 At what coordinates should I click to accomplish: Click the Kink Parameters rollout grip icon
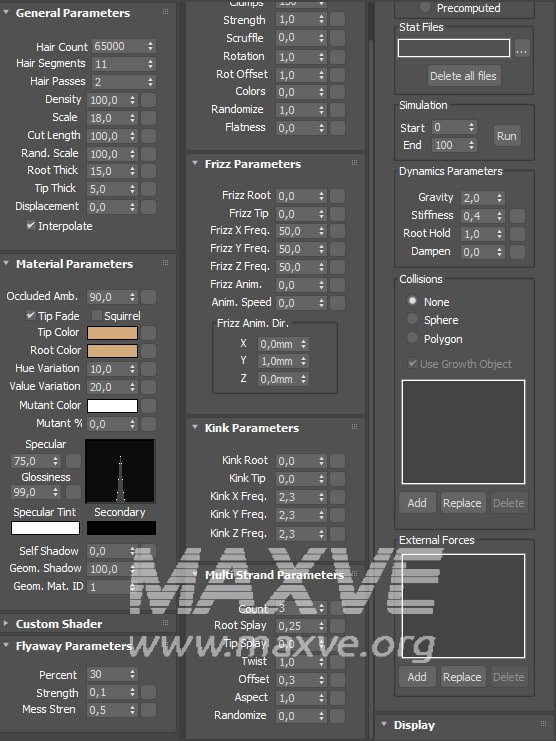pos(354,427)
